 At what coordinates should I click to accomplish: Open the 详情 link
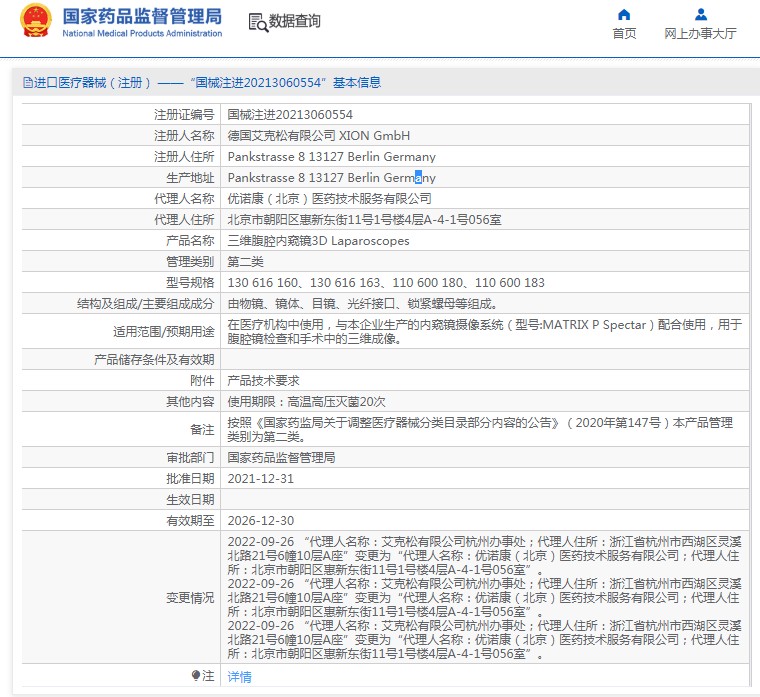(239, 677)
